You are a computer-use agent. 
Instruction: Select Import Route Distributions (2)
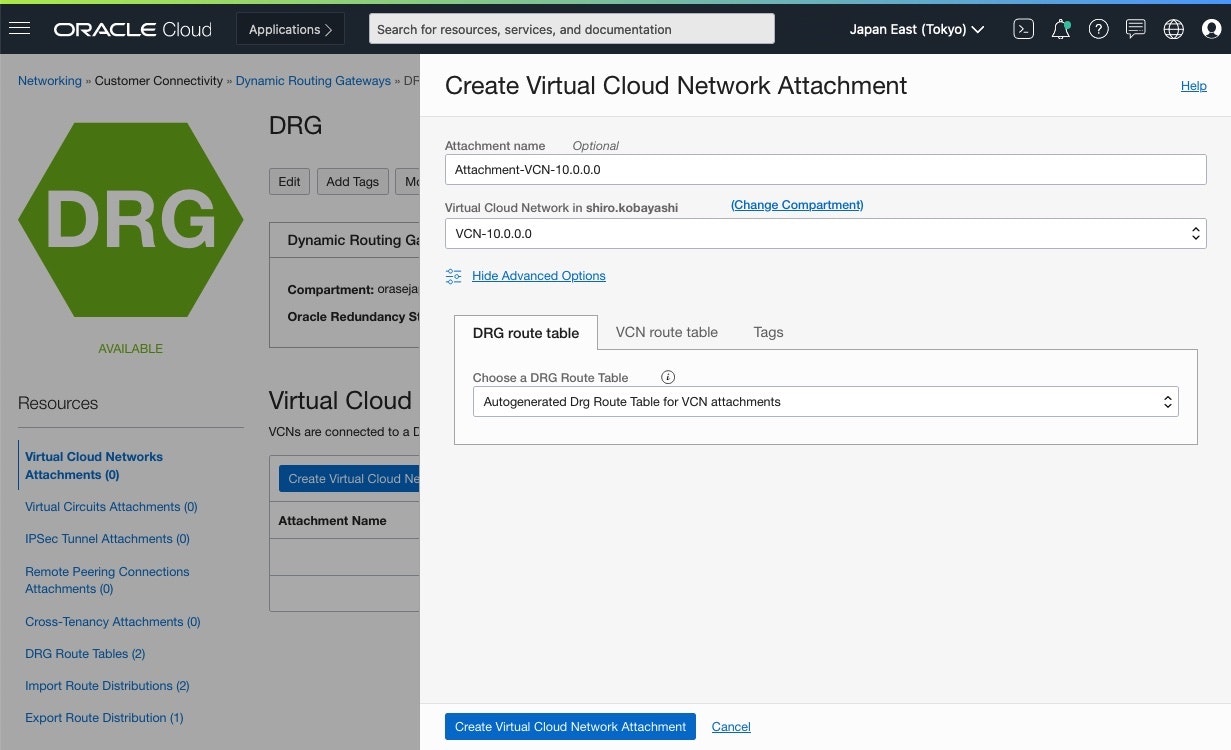107,686
